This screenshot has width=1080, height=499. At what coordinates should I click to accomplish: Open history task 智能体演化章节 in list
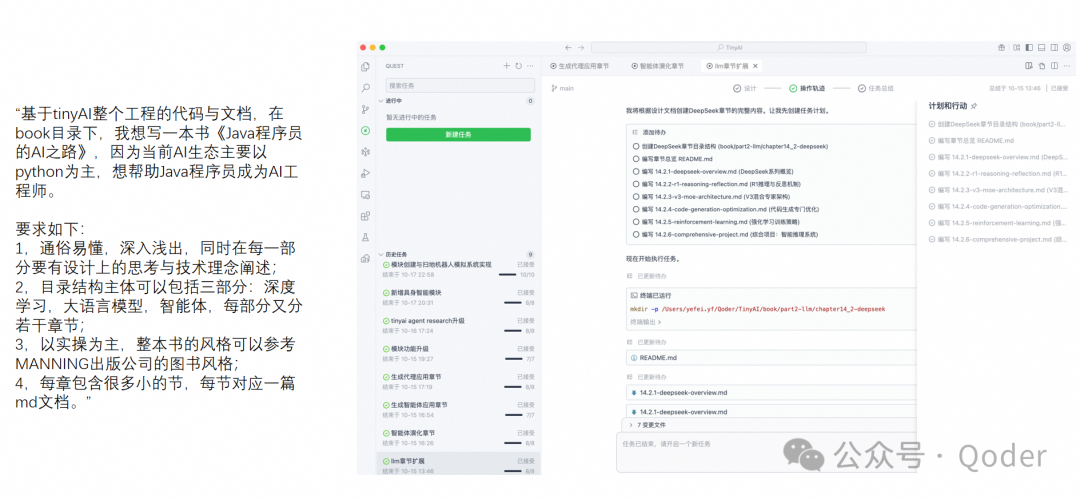pyautogui.click(x=459, y=437)
